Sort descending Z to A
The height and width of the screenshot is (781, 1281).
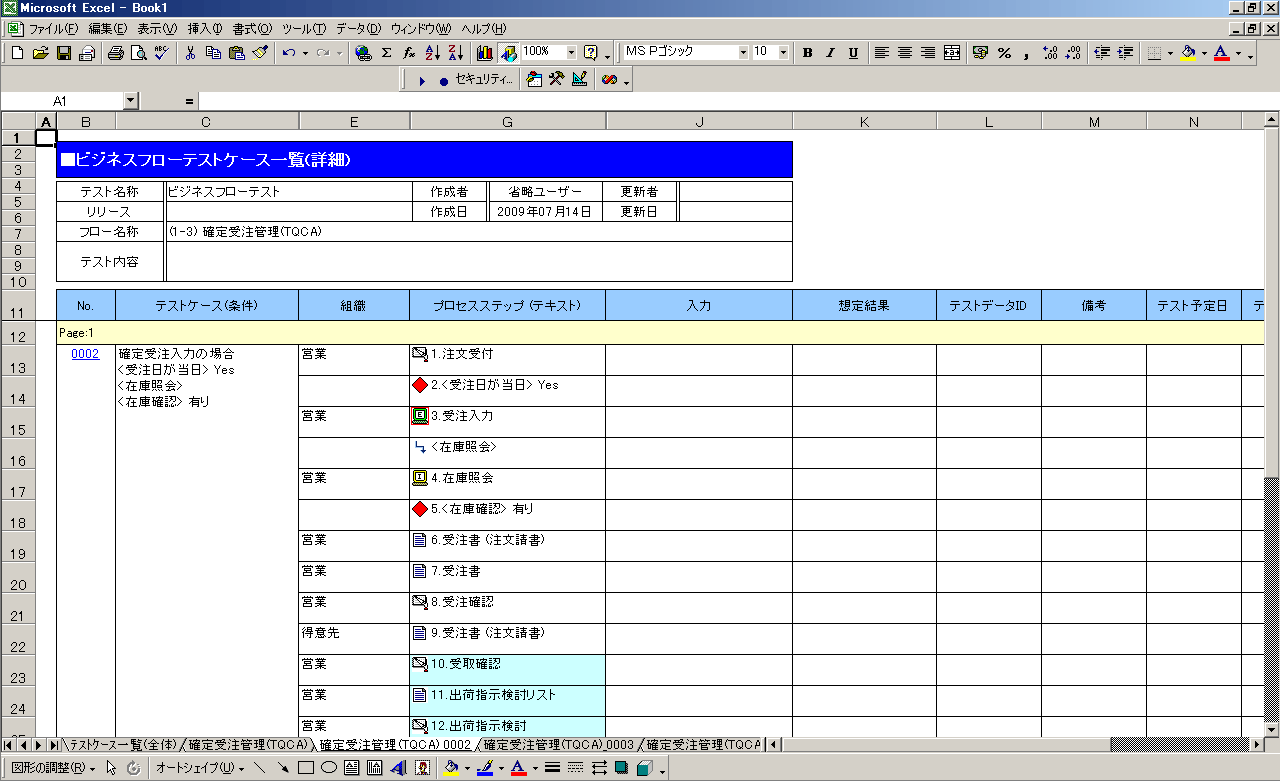455,52
